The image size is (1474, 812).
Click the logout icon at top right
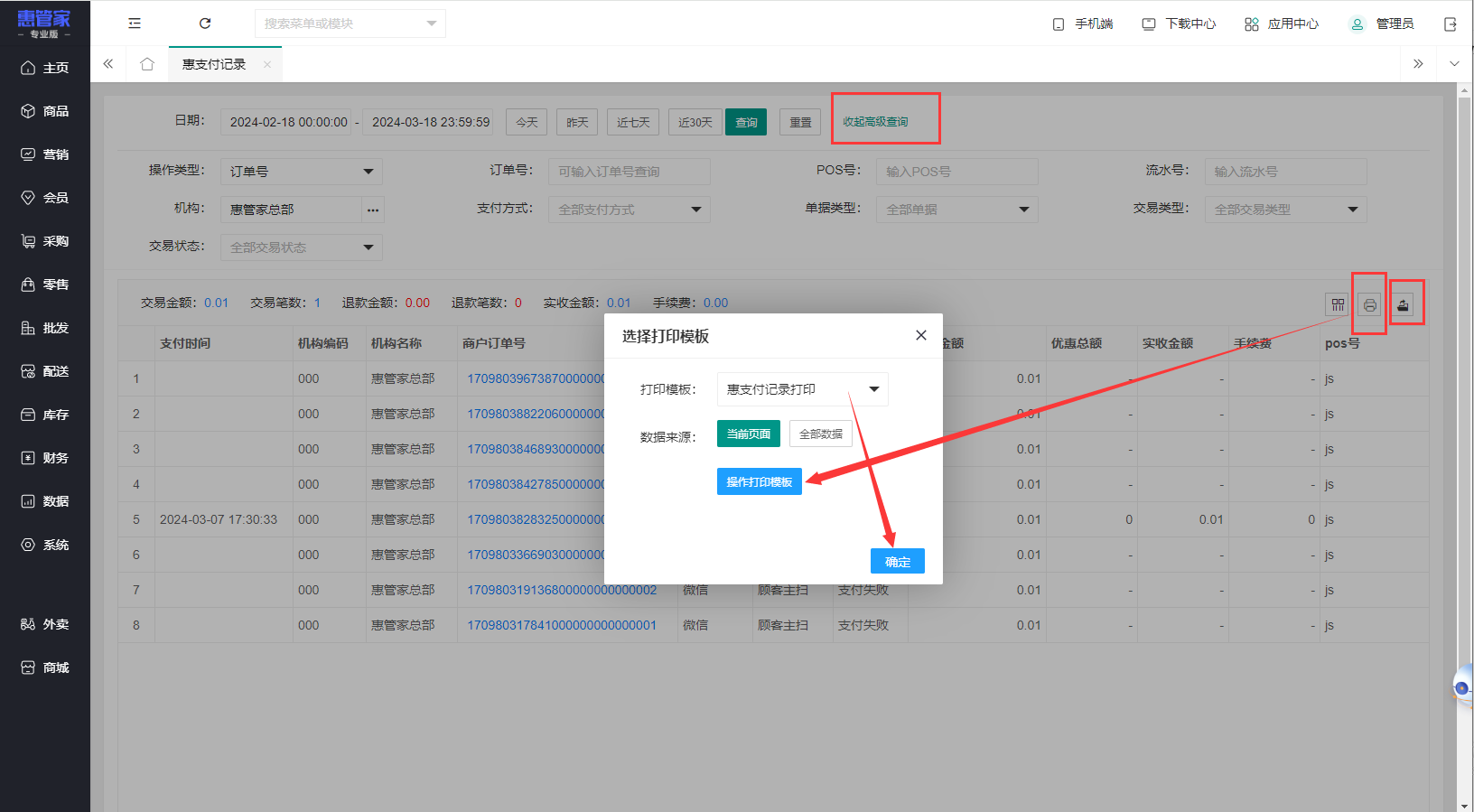(x=1451, y=23)
